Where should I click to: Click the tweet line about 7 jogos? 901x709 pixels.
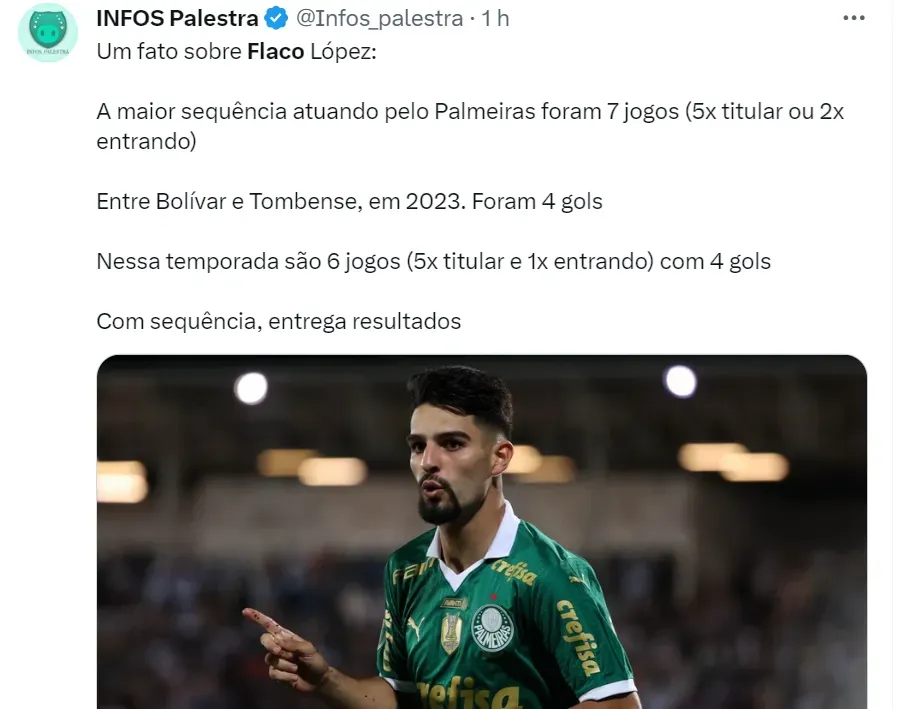coord(470,126)
